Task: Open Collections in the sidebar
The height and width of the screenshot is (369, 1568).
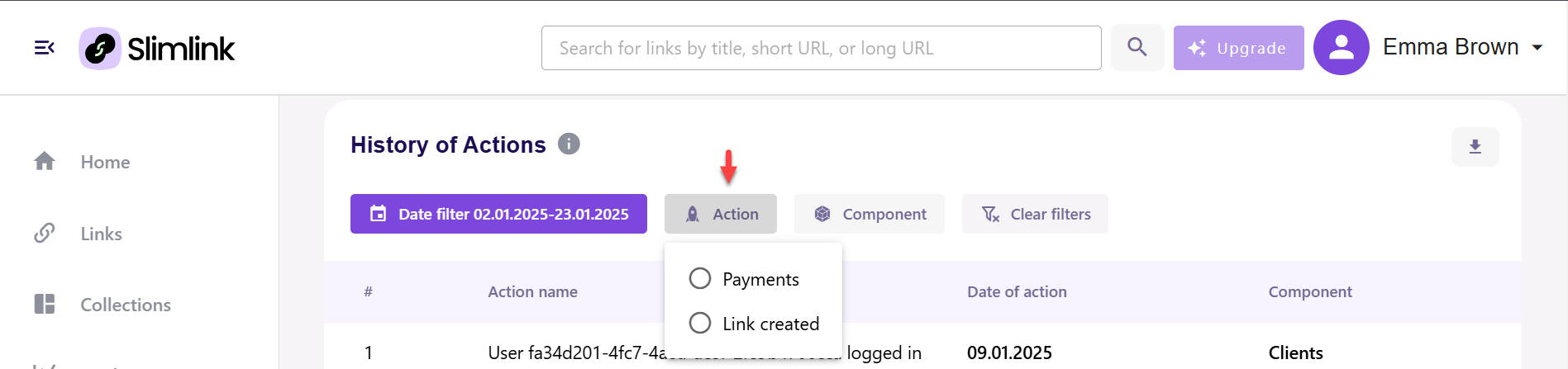Action: [x=126, y=305]
